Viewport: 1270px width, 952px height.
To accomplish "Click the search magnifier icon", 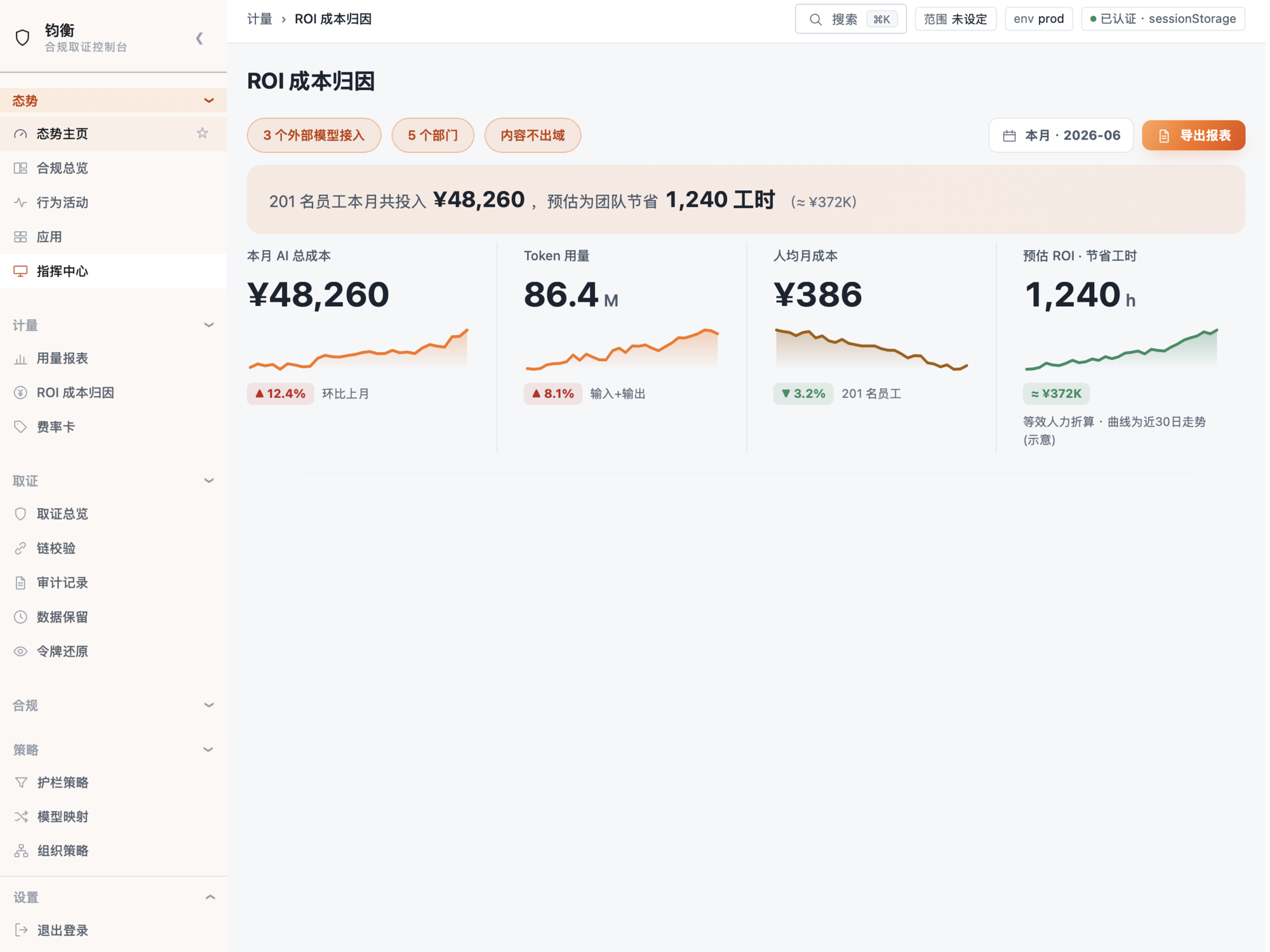I will pyautogui.click(x=816, y=20).
